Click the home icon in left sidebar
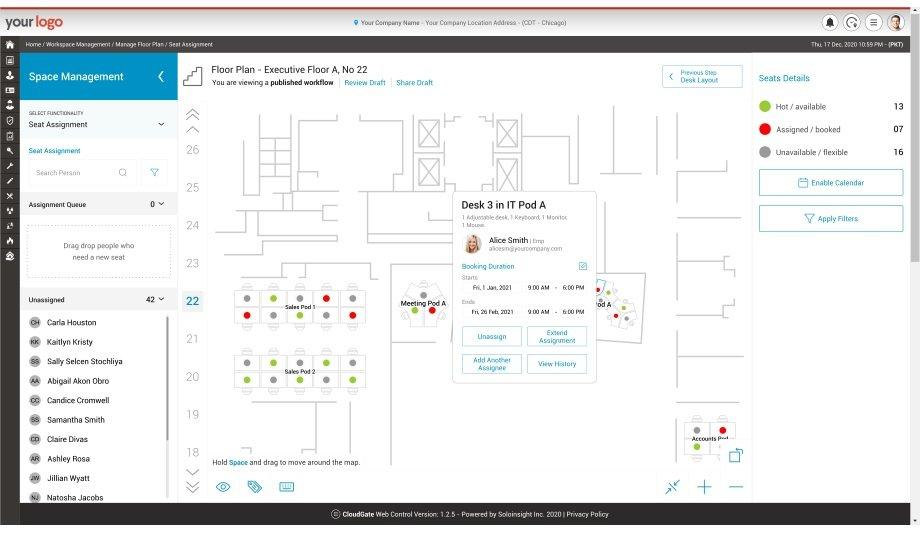 [x=9, y=45]
